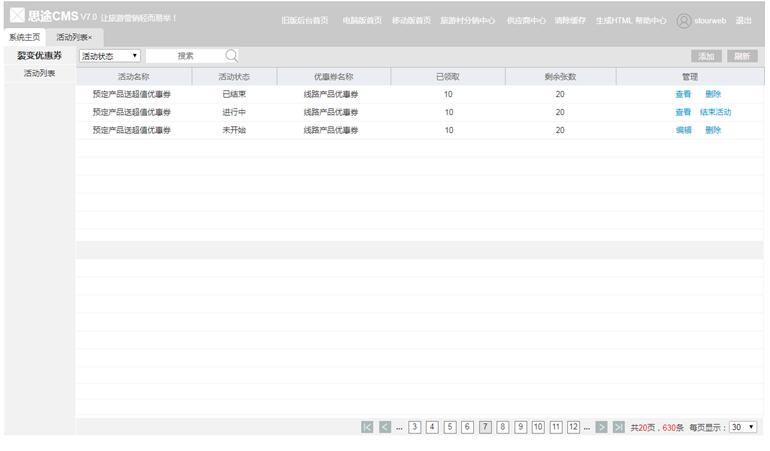
Task: Select the 活动列表 tab
Action: click(72, 37)
